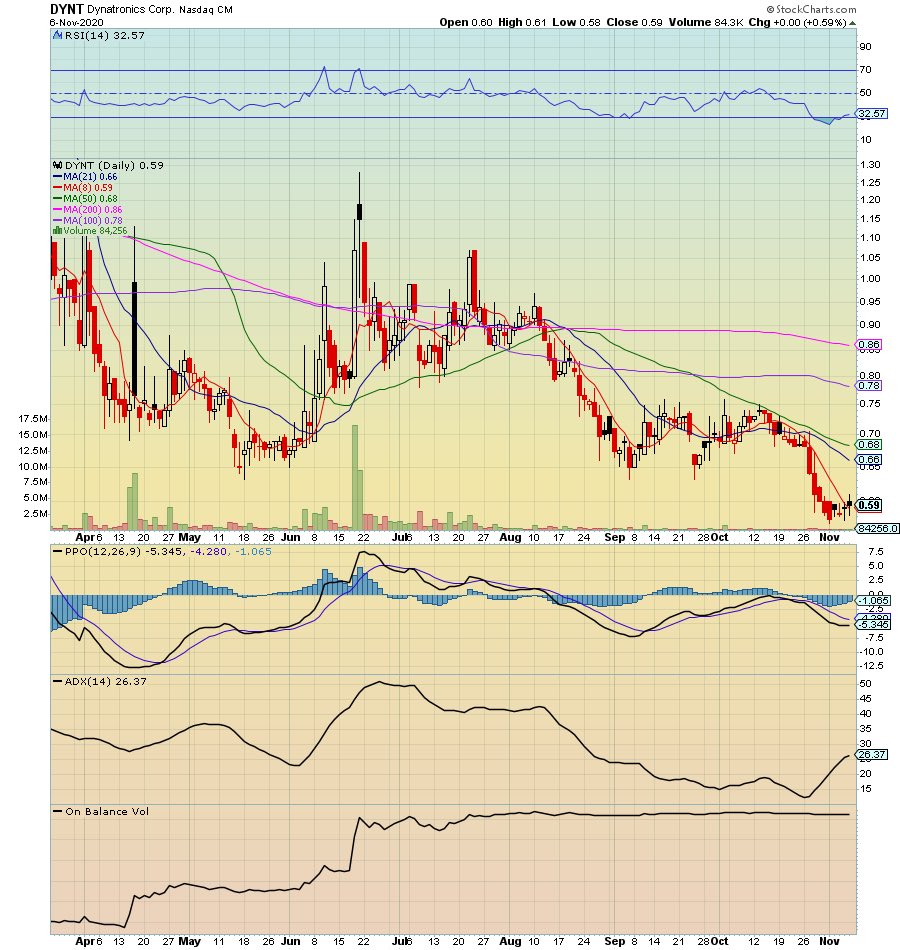The height and width of the screenshot is (950, 900).
Task: Click the Chg +0.00 (+0.59%) value
Action: (797, 22)
